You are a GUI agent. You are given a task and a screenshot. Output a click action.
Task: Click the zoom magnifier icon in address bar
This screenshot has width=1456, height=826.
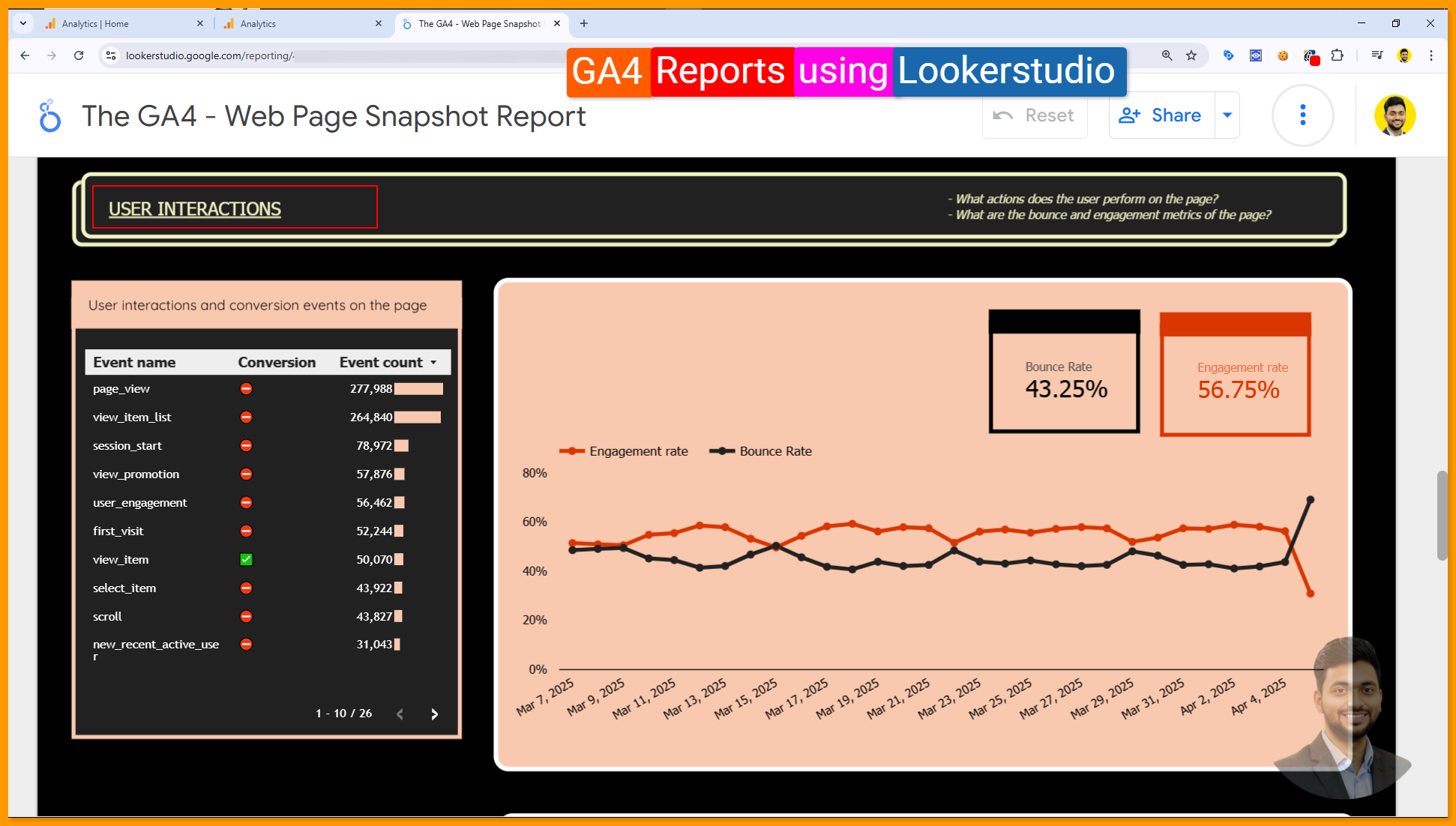[x=1167, y=55]
